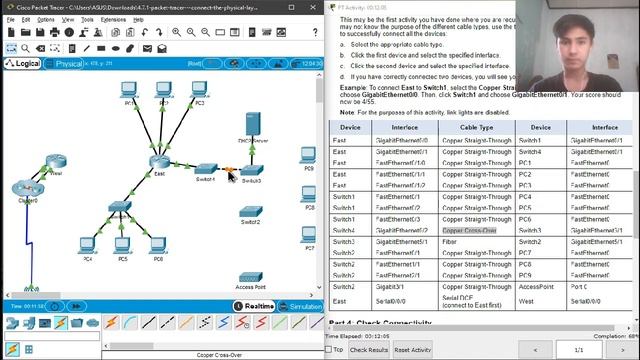Click the Add Simple PDU closed-envelope icon
640x360 pixels.
pos(147,49)
